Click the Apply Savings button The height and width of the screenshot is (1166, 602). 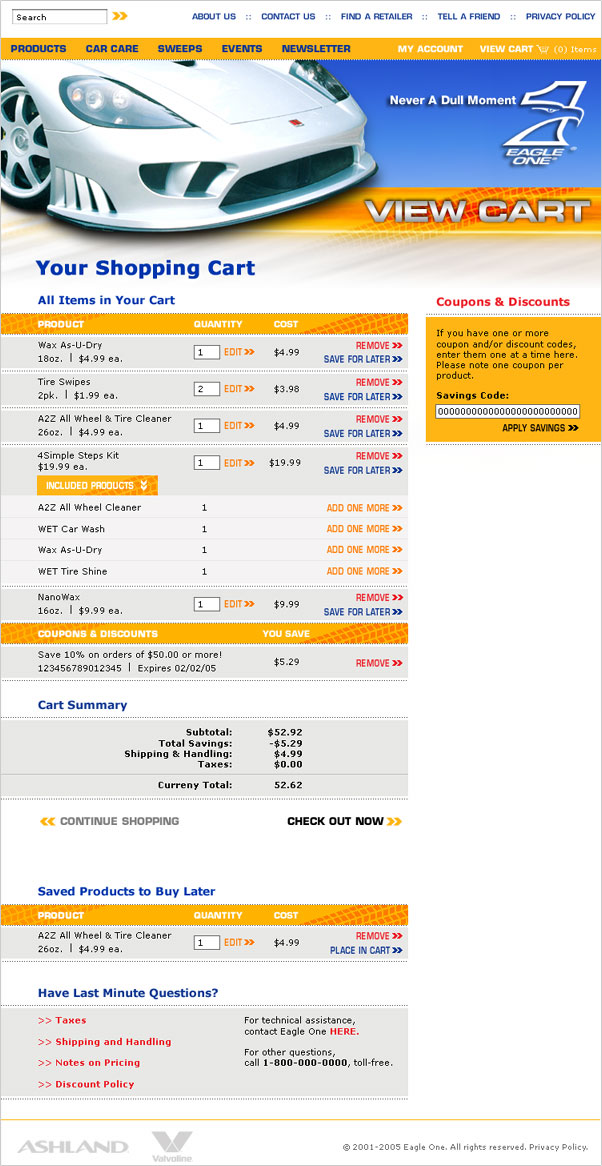point(540,428)
